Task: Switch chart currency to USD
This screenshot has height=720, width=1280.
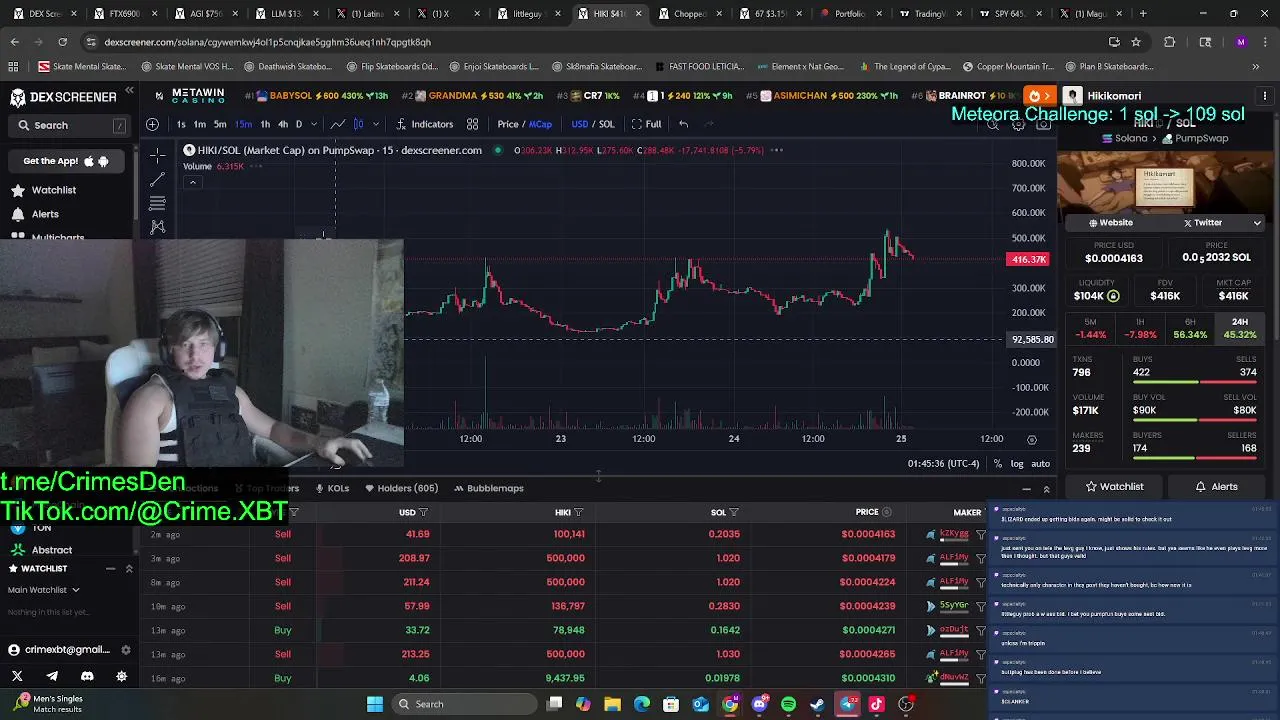Action: tap(579, 124)
